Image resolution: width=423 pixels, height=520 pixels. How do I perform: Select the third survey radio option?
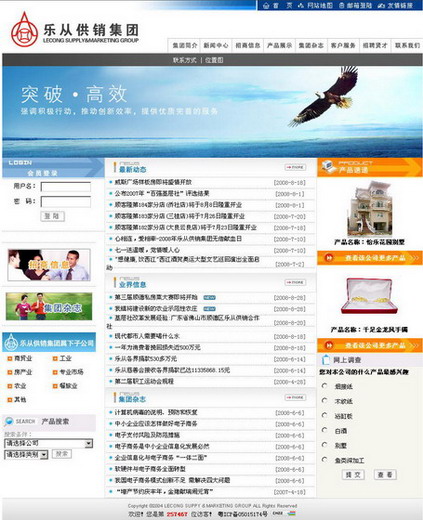[x=324, y=415]
